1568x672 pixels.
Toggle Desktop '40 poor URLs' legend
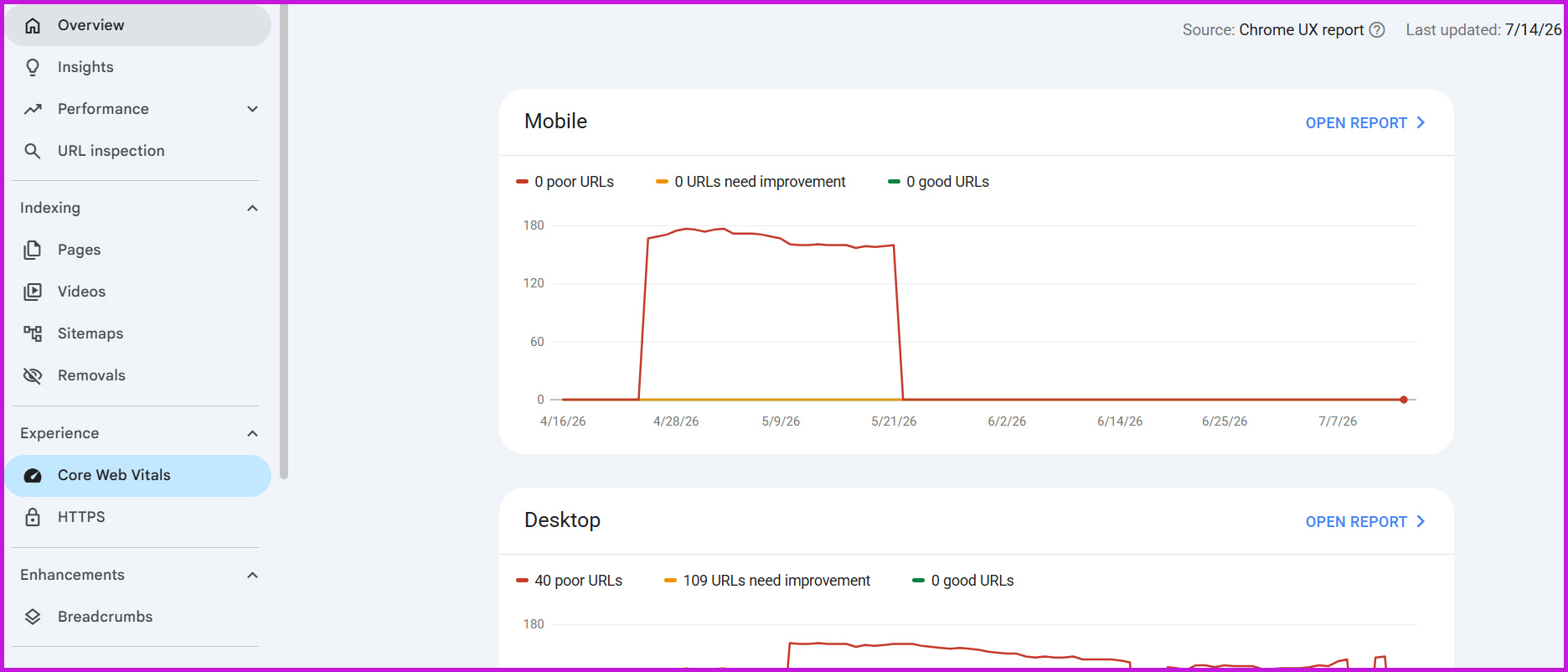point(570,581)
